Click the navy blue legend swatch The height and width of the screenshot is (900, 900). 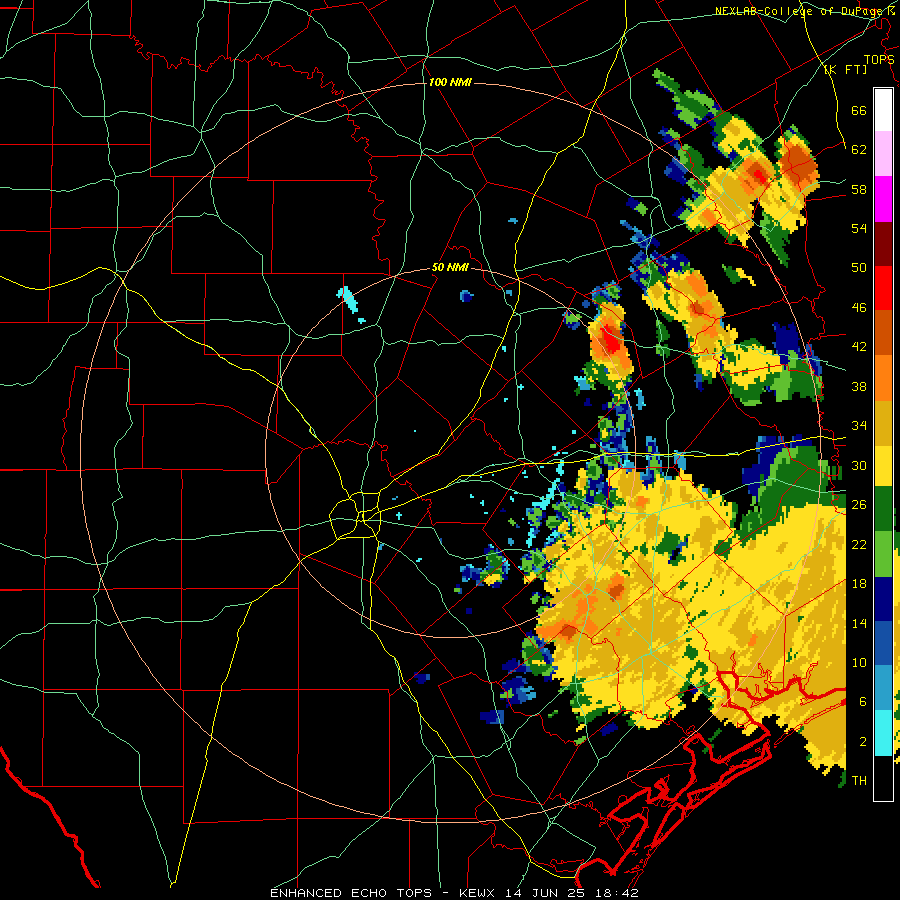click(883, 599)
